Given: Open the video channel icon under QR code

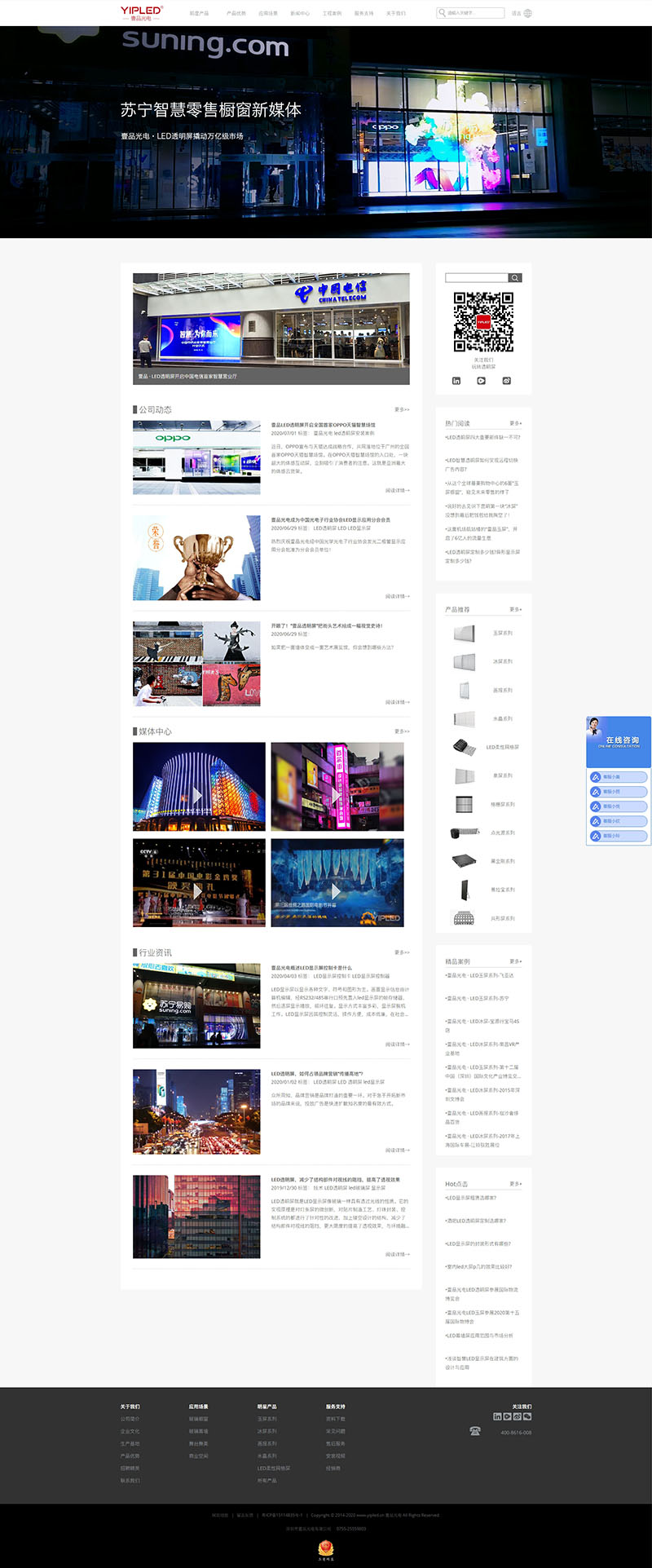Looking at the screenshot, I should coord(481,381).
